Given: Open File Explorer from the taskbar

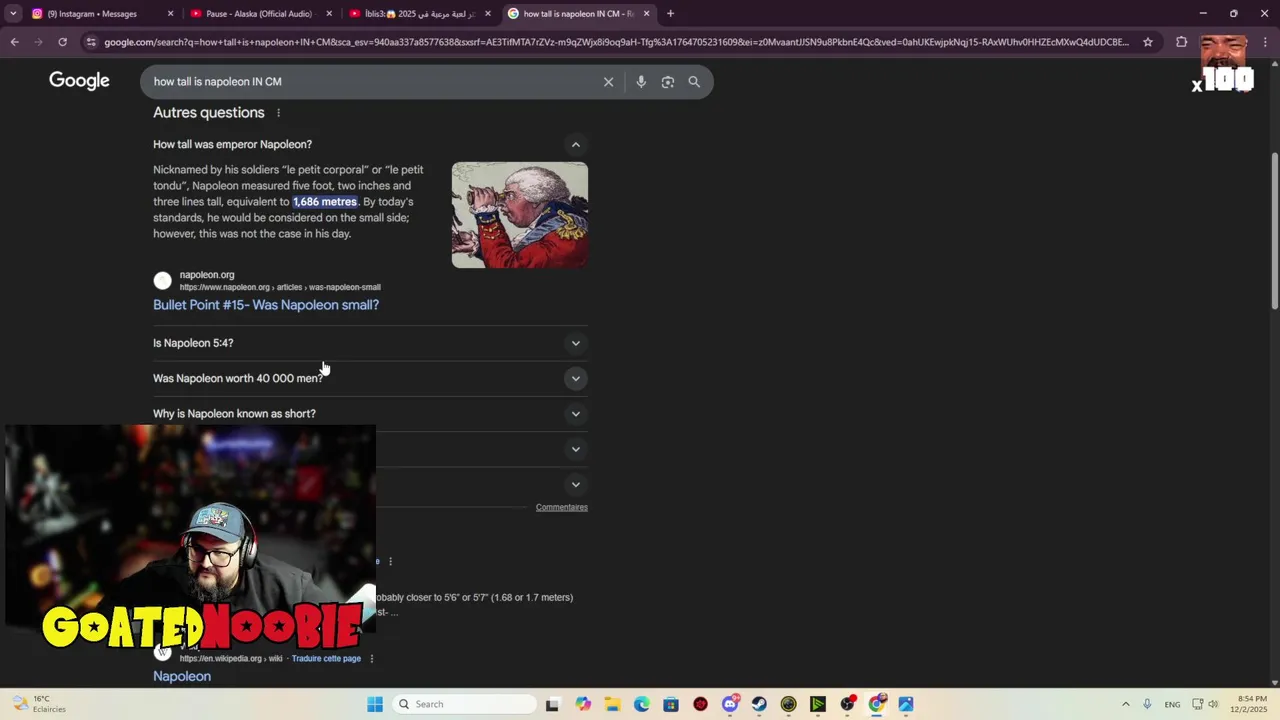Looking at the screenshot, I should point(612,704).
